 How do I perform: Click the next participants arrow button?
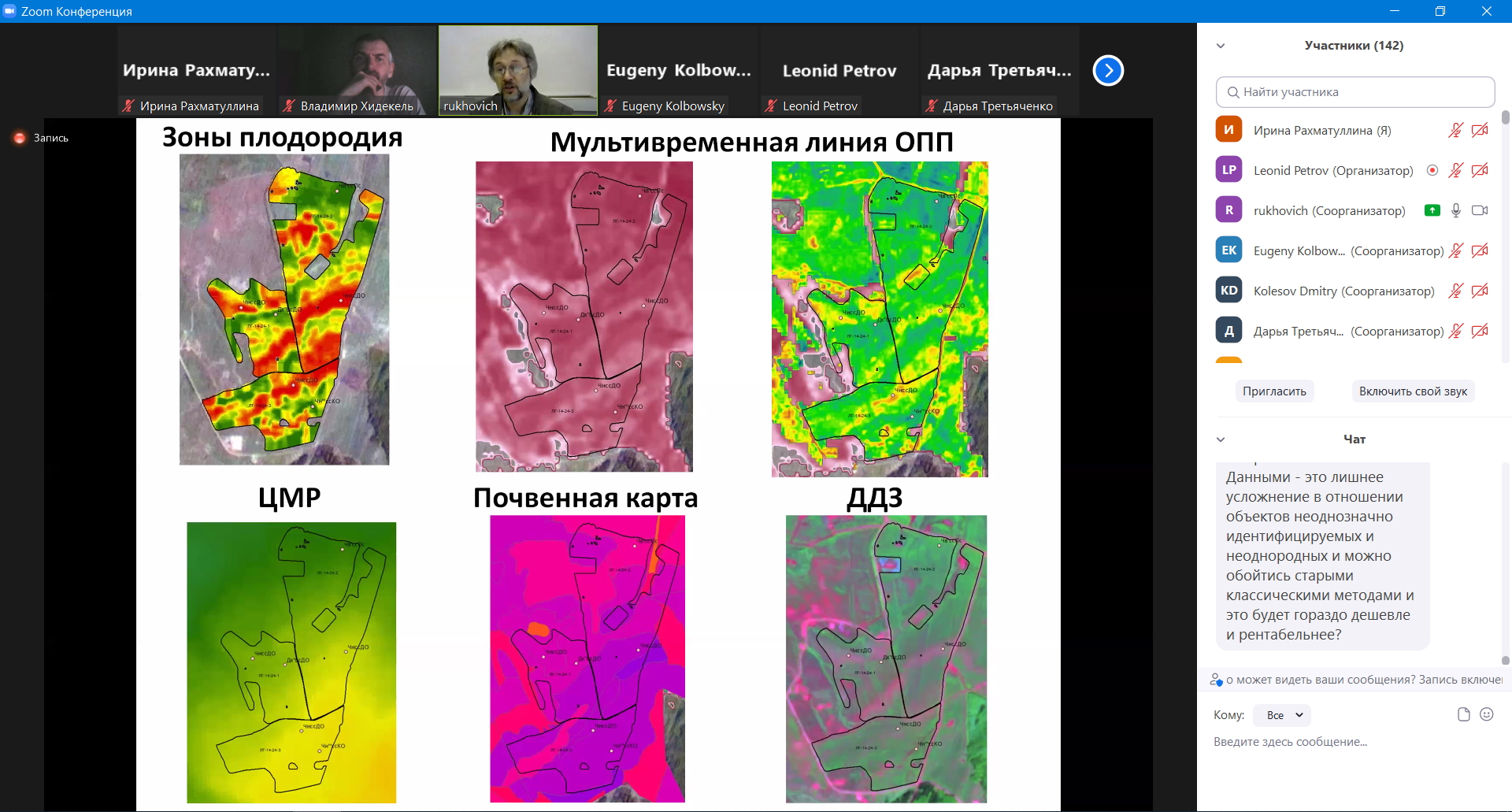(1108, 71)
